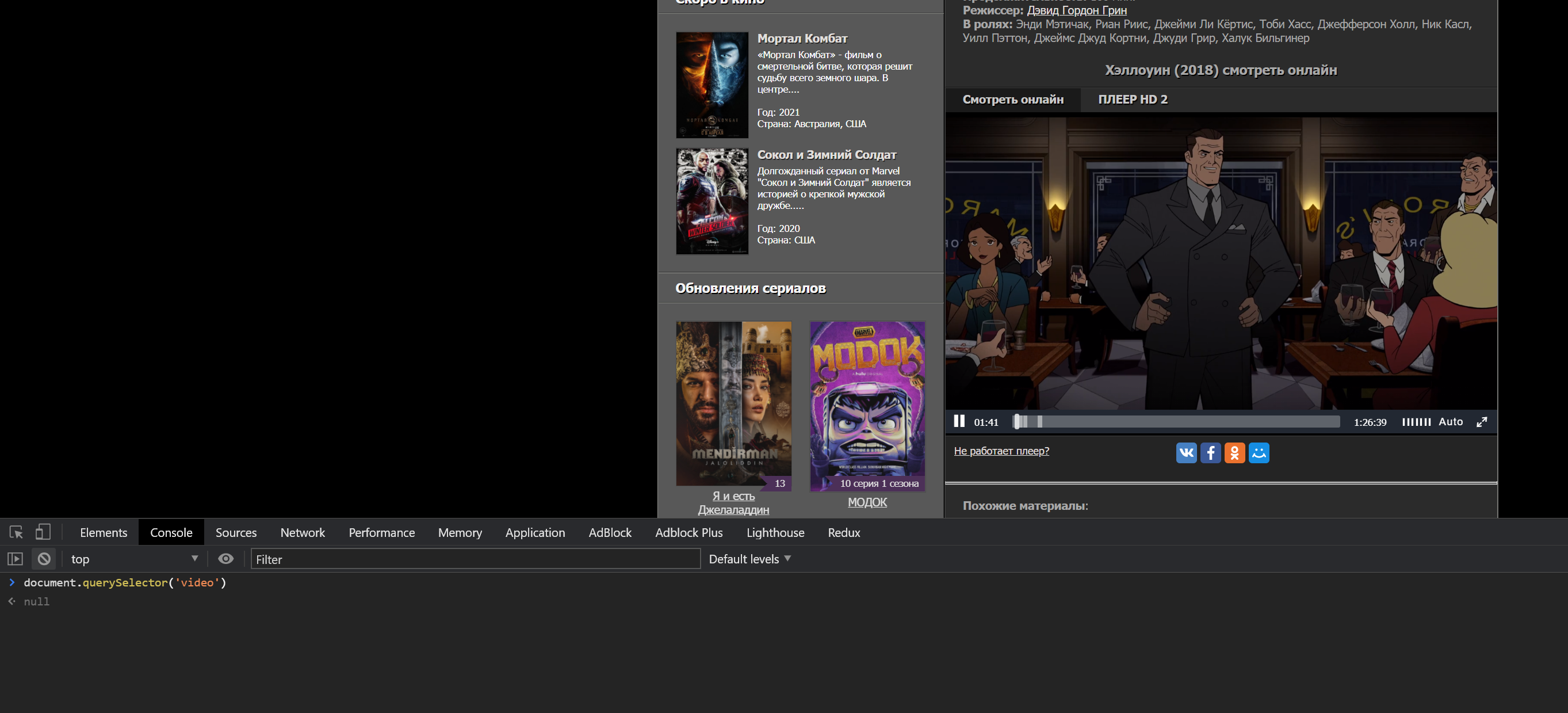
Task: Pause the video player
Action: click(x=959, y=421)
